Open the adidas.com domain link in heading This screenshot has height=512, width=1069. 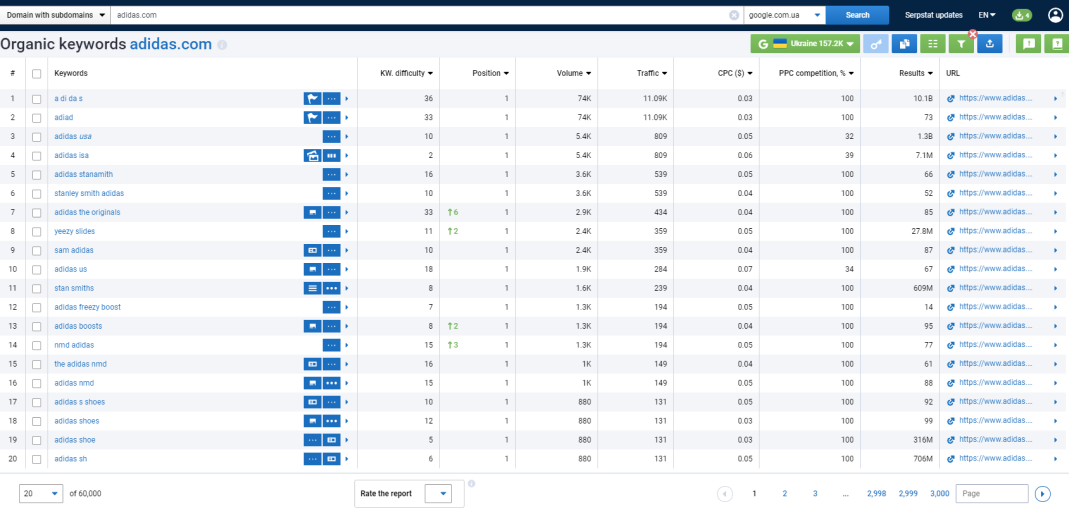click(x=170, y=44)
